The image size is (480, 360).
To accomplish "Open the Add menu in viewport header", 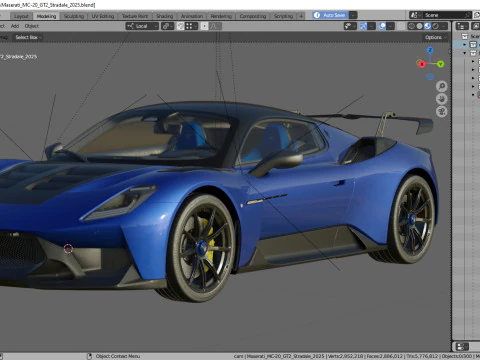I will click(x=15, y=26).
